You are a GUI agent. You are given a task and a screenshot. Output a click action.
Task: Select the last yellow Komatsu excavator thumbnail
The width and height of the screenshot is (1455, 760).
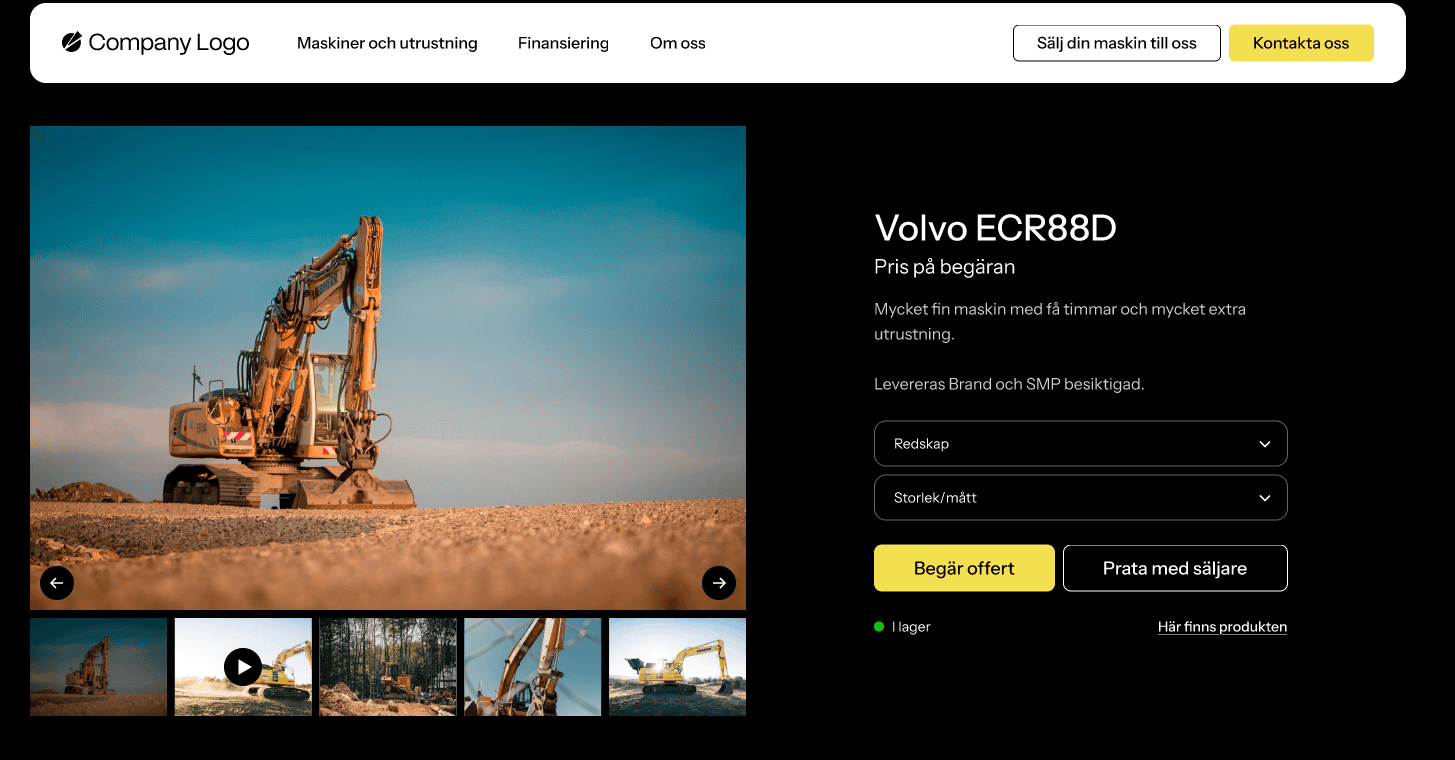click(677, 667)
